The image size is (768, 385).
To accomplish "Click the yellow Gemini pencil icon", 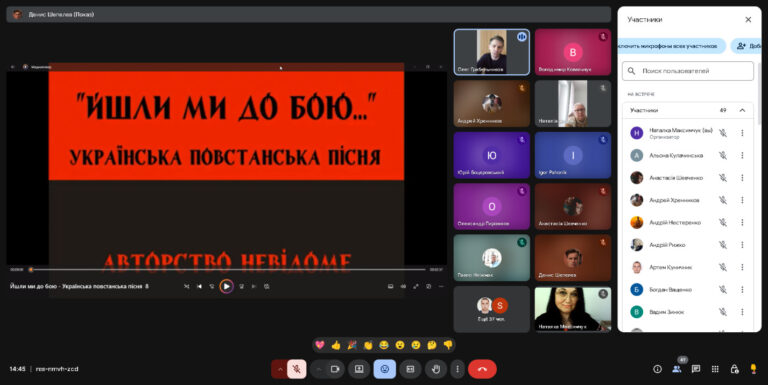I will pos(753,369).
